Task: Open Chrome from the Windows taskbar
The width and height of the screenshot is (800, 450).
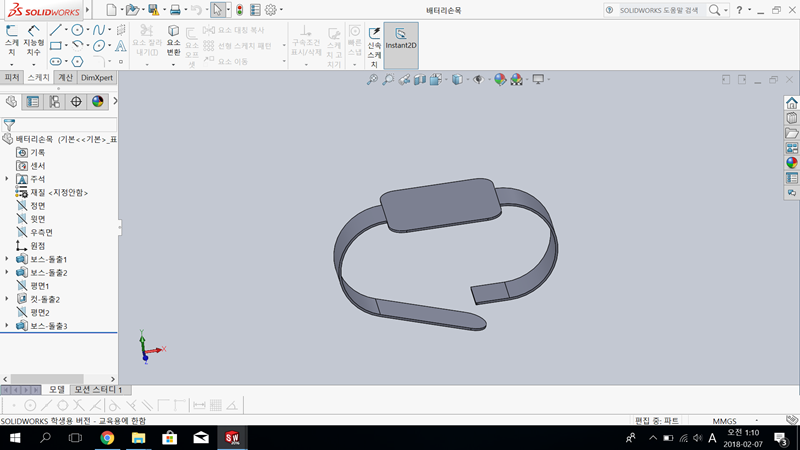Action: (107, 438)
